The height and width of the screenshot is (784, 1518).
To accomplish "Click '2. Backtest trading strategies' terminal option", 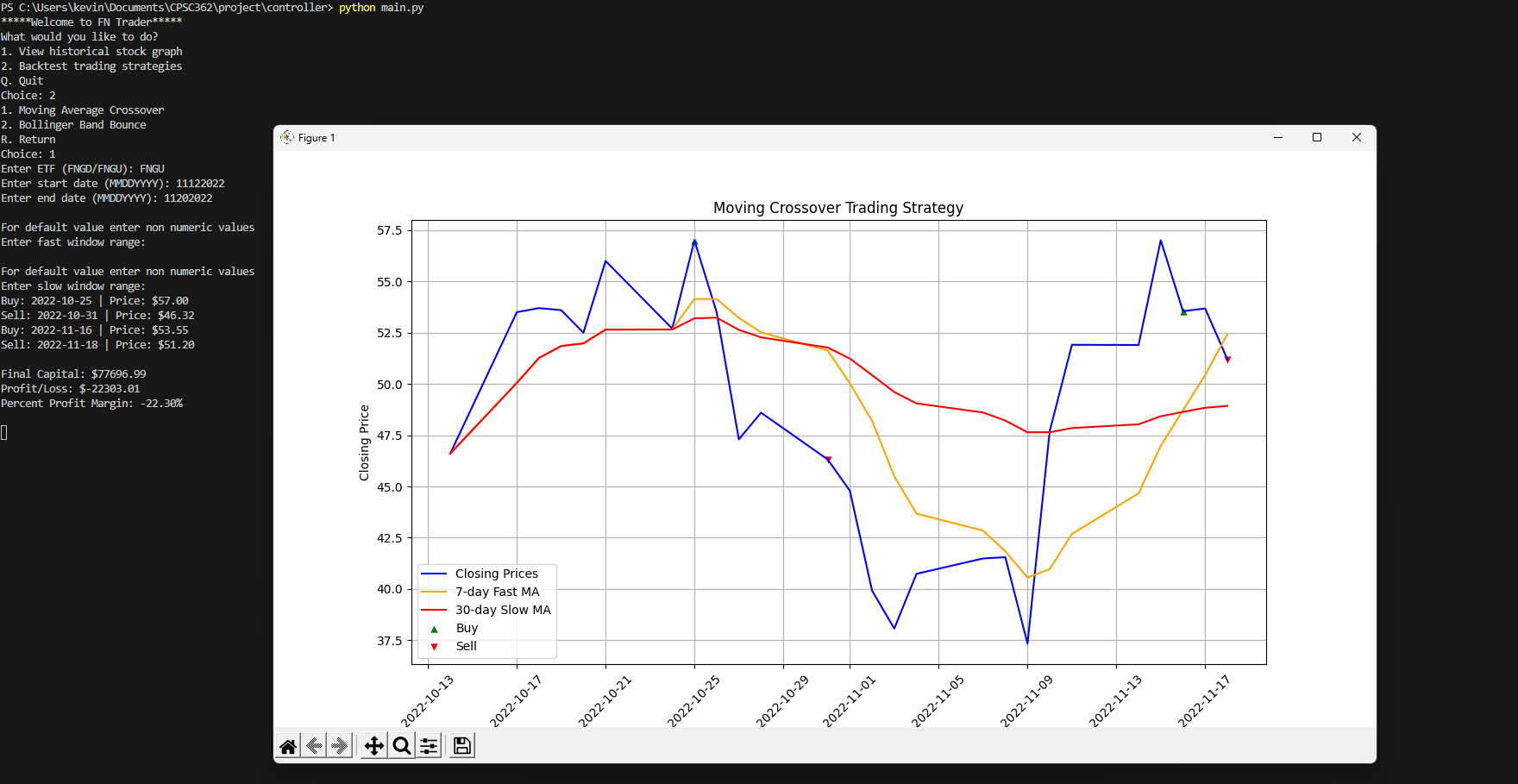I will click(91, 66).
